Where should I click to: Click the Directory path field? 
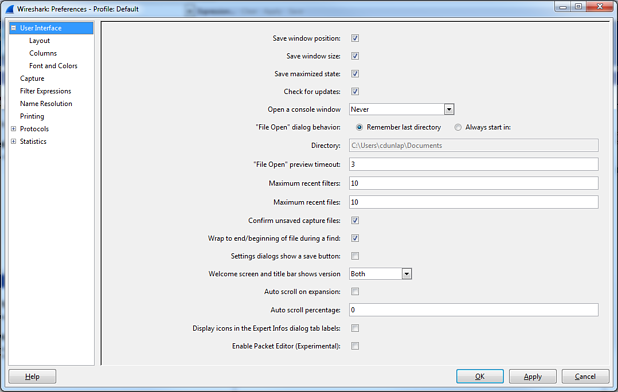point(474,145)
